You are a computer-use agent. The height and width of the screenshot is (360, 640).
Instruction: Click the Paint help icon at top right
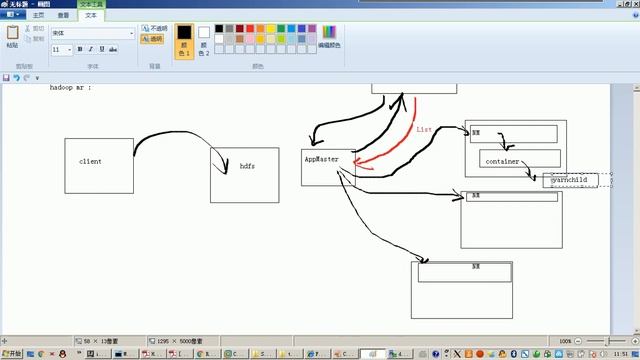(635, 15)
